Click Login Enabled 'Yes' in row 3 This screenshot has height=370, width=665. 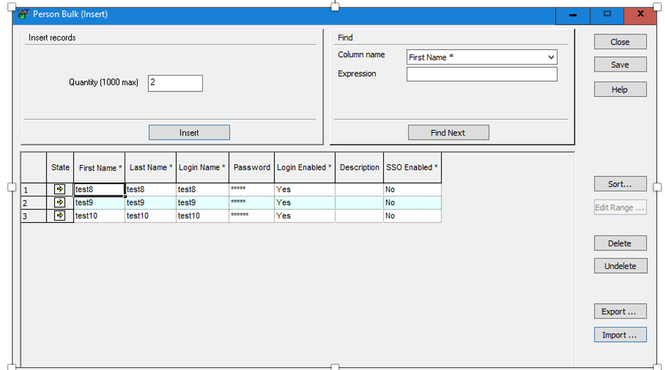point(305,216)
